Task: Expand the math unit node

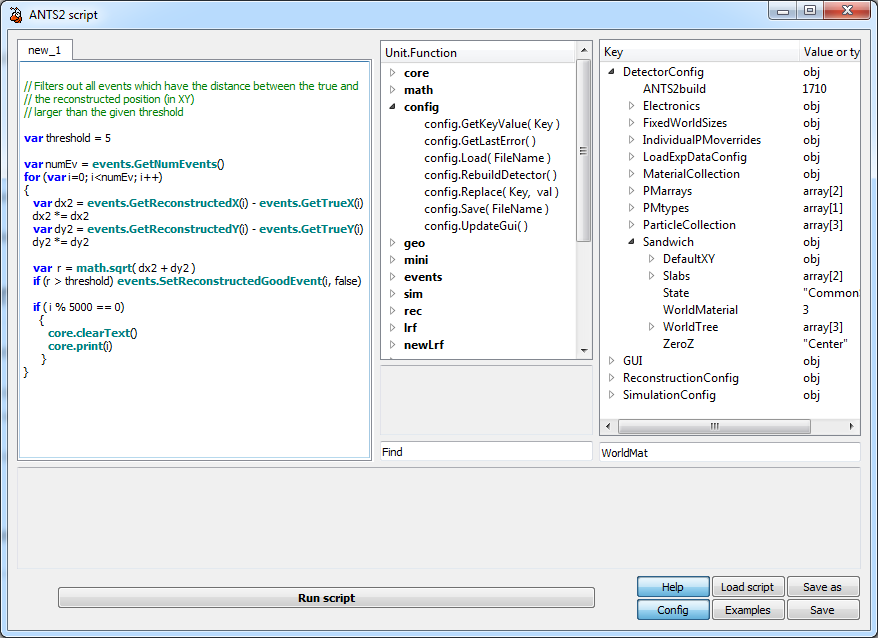Action: point(392,90)
